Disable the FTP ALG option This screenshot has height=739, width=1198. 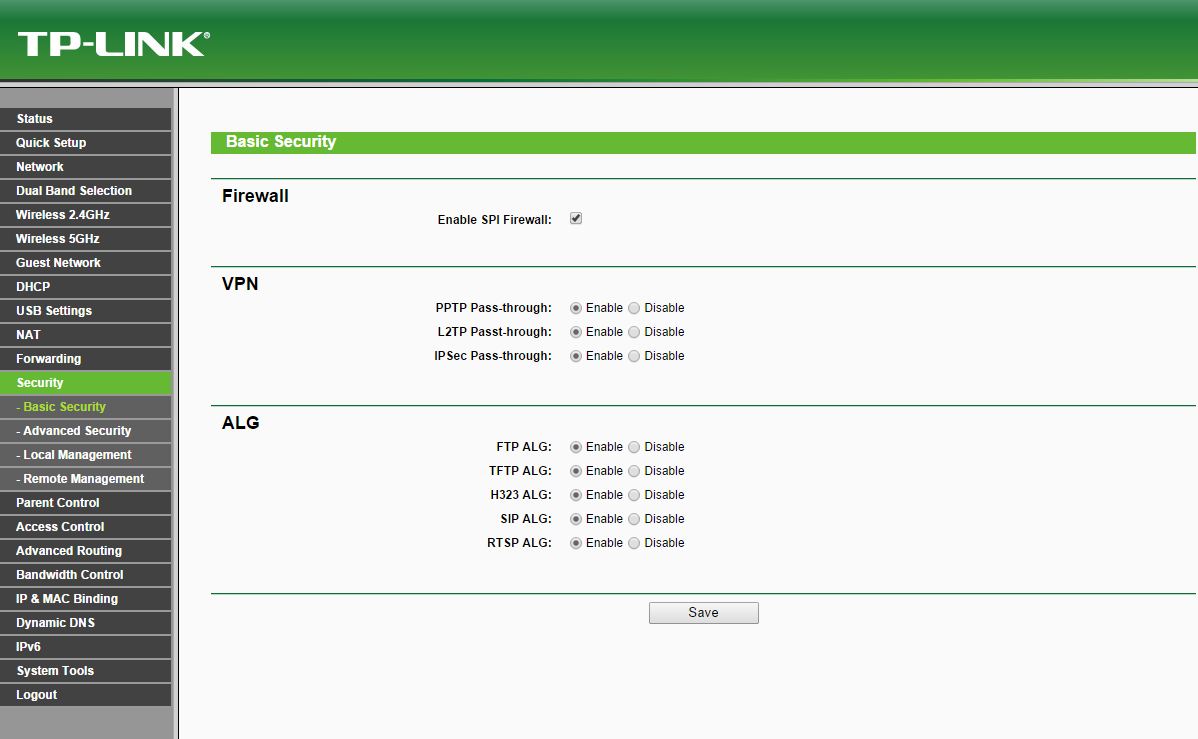tap(634, 447)
